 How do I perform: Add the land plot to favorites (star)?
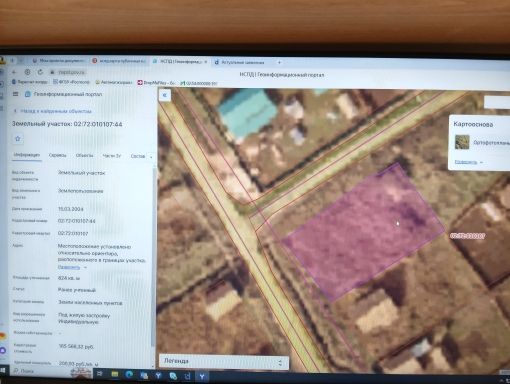(18, 139)
